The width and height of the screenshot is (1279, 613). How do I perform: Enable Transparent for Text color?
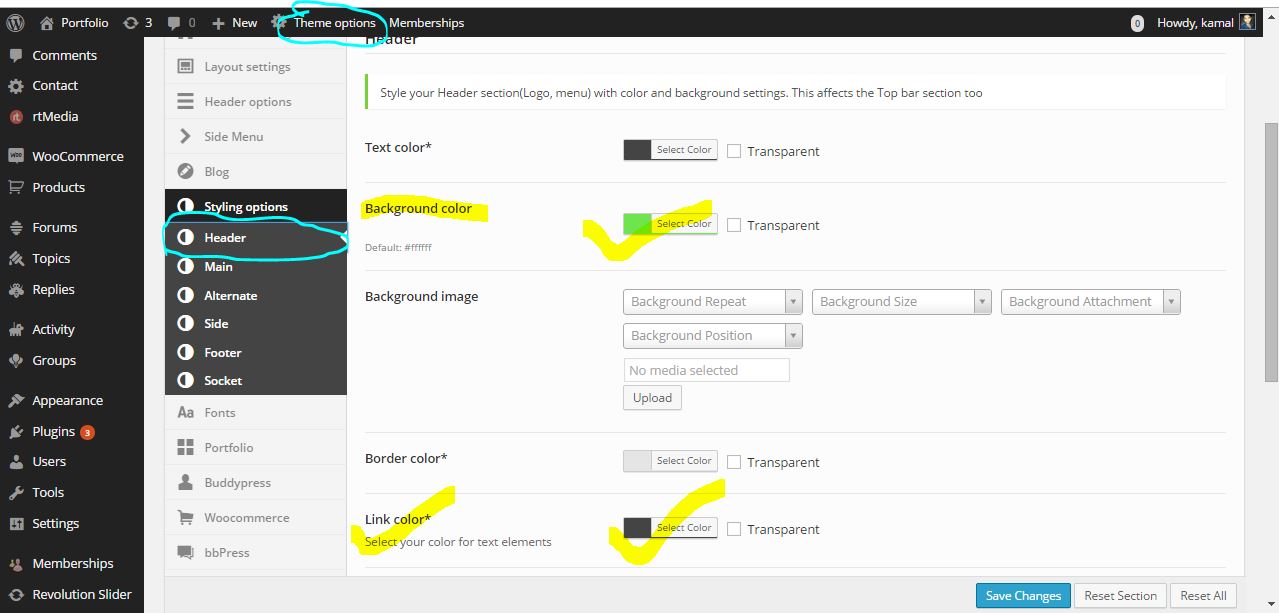[x=734, y=151]
